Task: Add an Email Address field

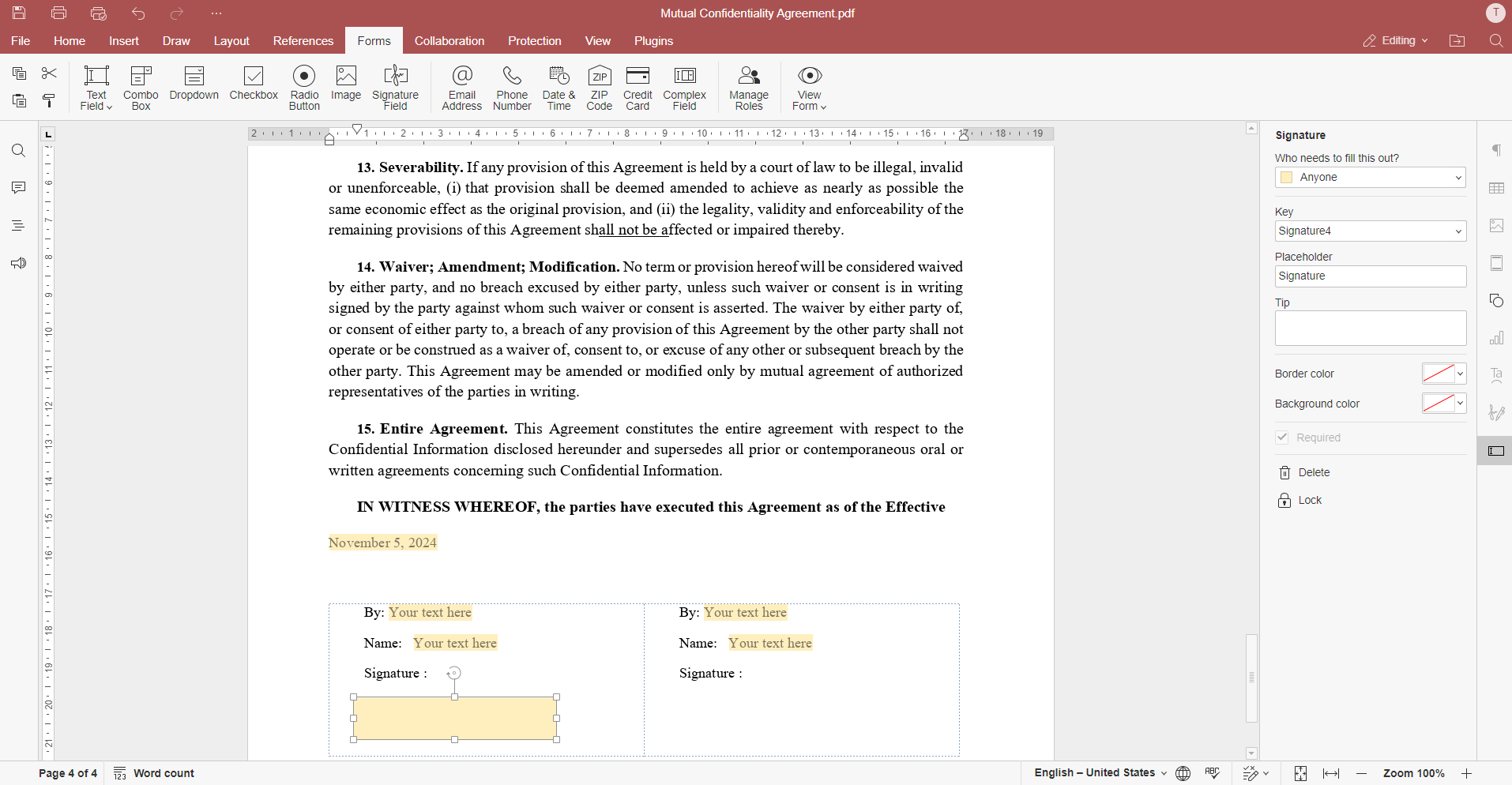Action: (462, 87)
